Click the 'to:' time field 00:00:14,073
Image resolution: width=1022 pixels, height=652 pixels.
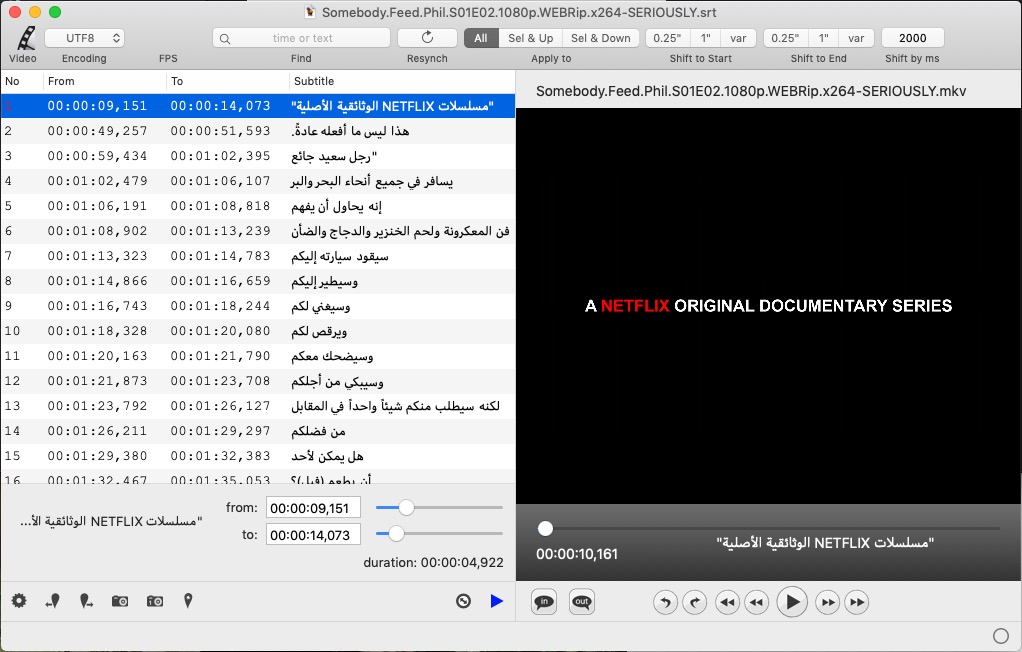(313, 535)
